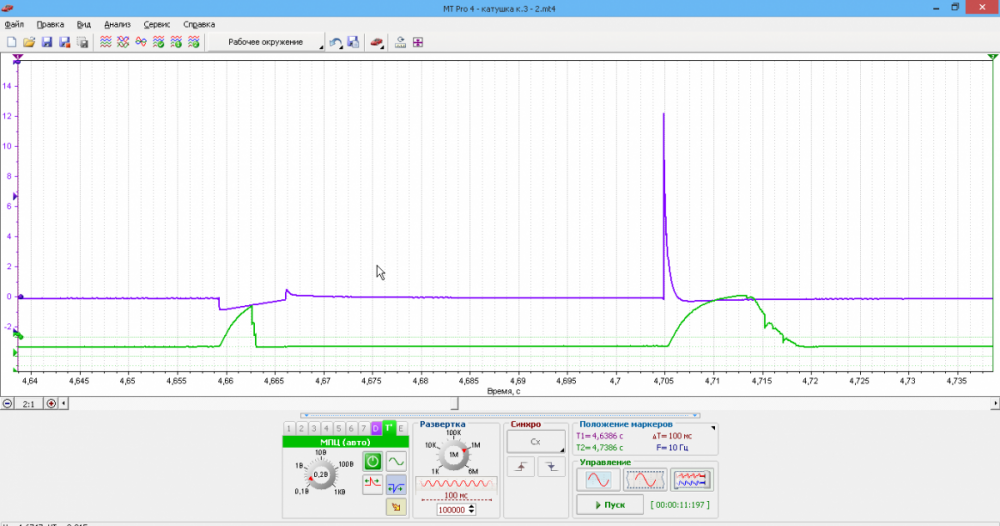Open the Синхро source Cx dropdown

(x=536, y=441)
